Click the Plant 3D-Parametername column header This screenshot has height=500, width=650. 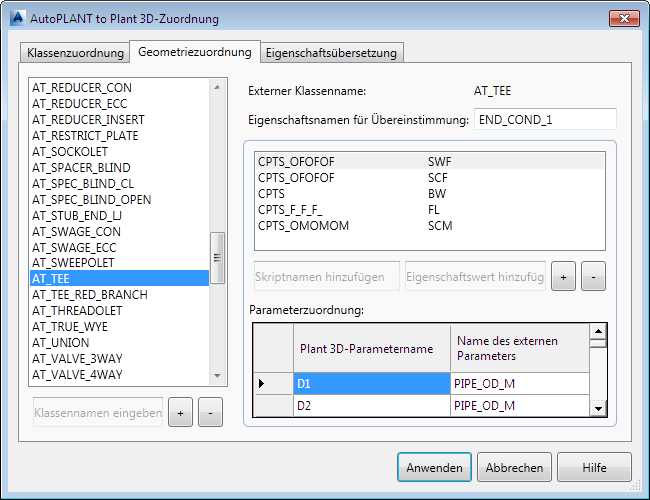(372, 348)
